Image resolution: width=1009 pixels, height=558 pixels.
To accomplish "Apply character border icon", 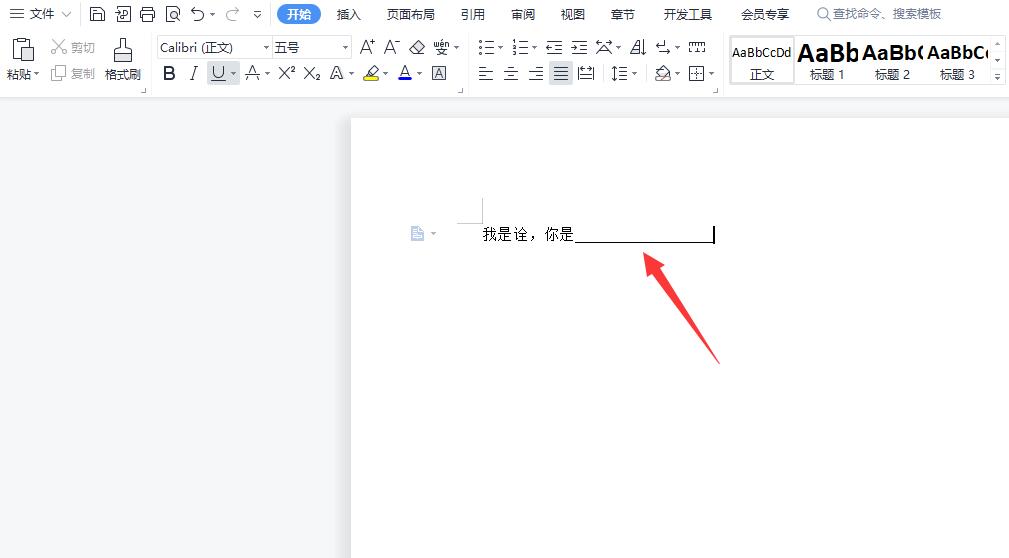I will coord(439,73).
